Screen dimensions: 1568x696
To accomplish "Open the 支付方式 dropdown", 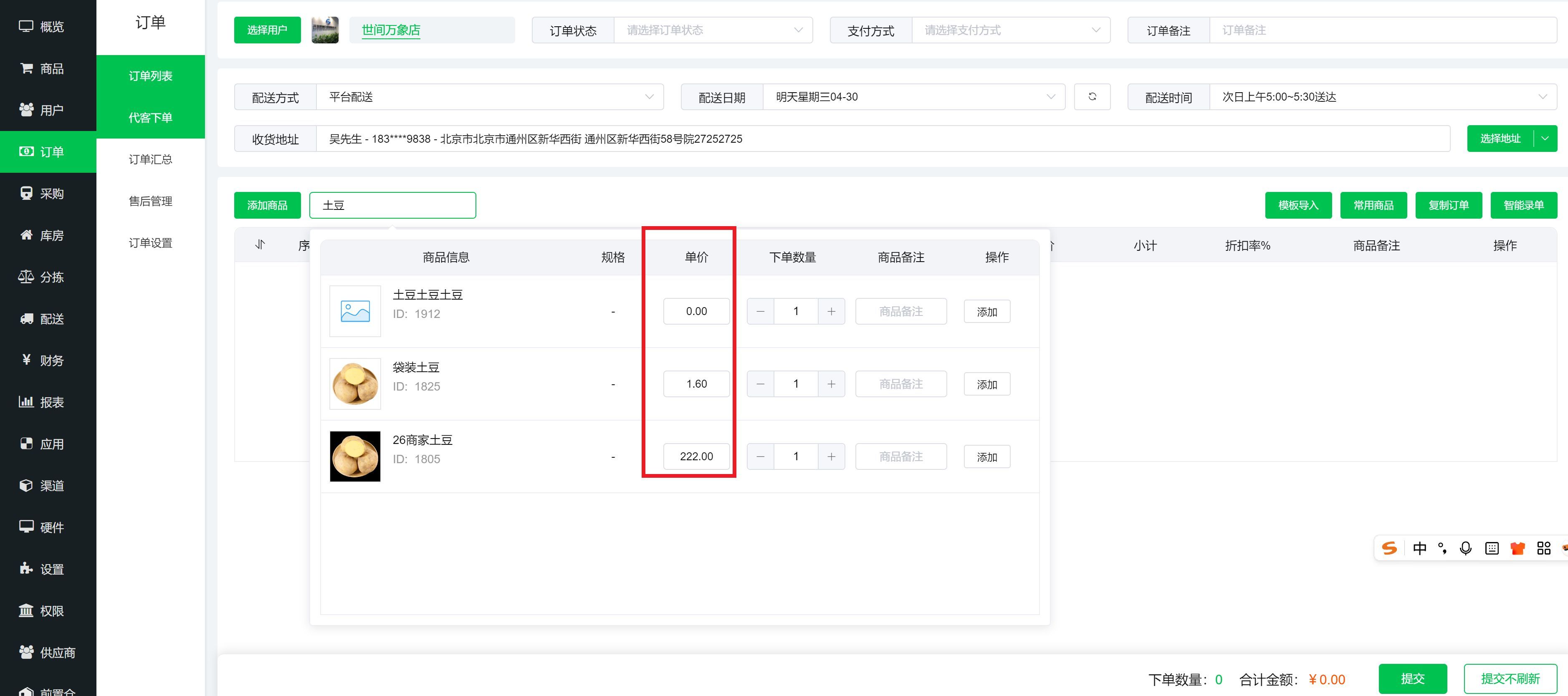I will 1010,30.
